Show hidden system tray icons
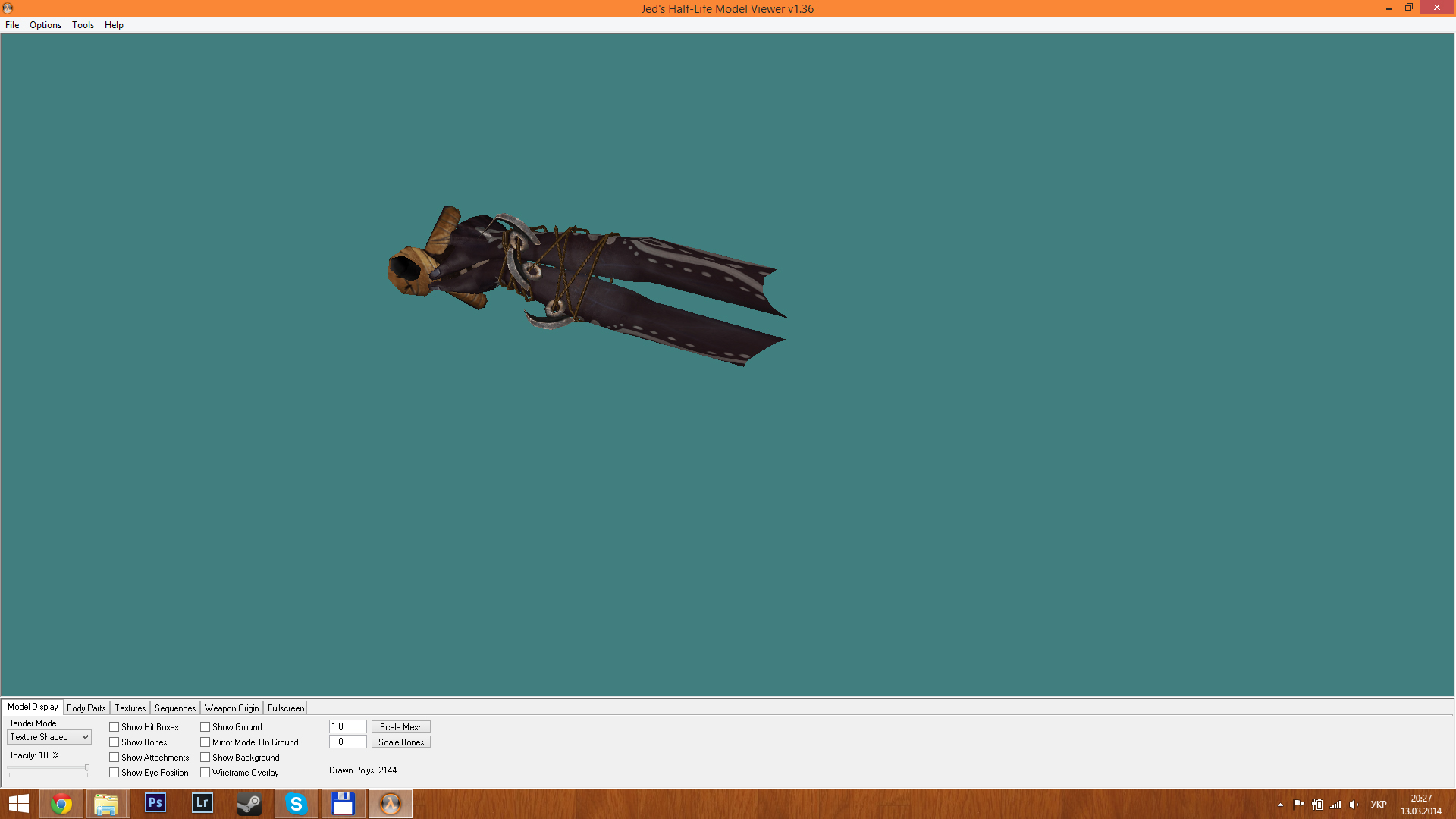1456x819 pixels. pyautogui.click(x=1280, y=805)
